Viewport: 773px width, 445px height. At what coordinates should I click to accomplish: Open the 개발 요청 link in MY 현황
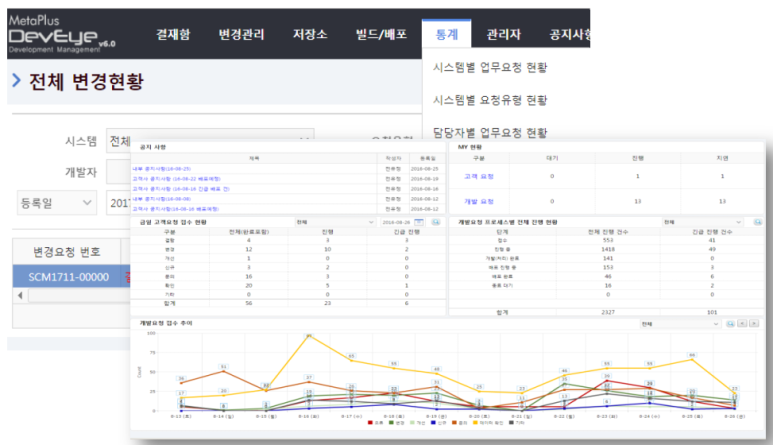(x=479, y=201)
